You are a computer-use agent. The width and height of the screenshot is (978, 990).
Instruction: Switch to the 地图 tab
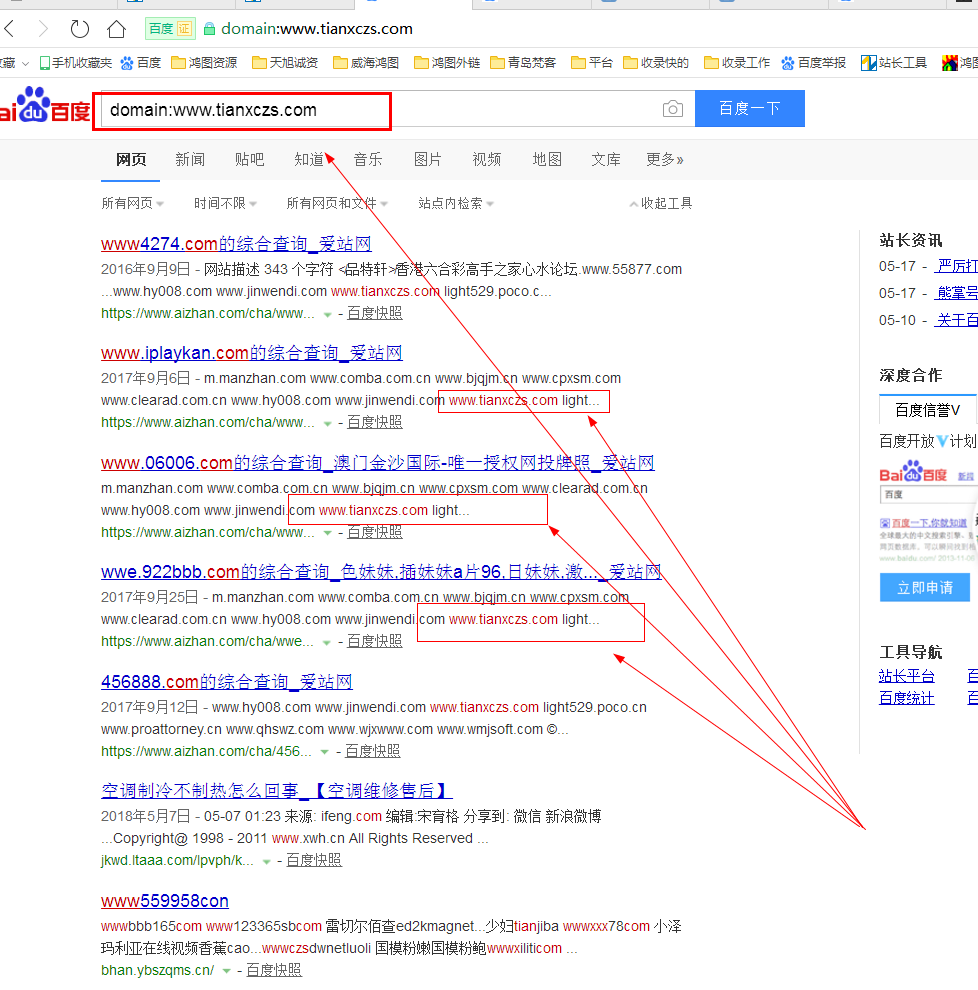click(x=547, y=160)
